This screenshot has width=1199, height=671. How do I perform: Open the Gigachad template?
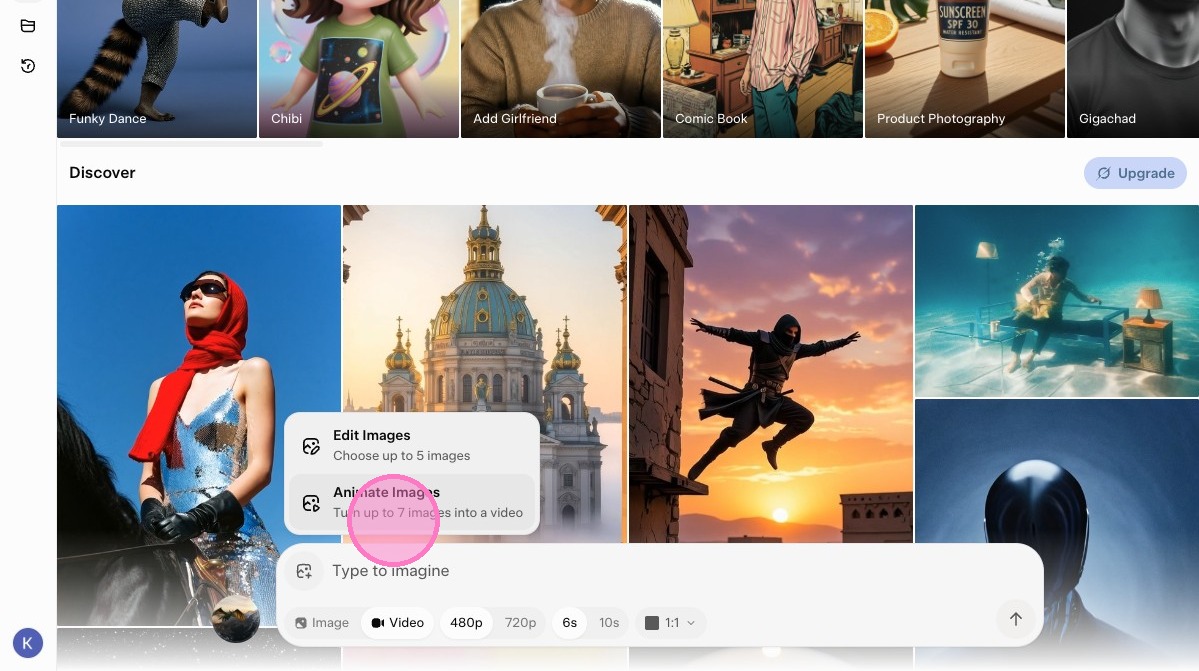tap(1132, 69)
